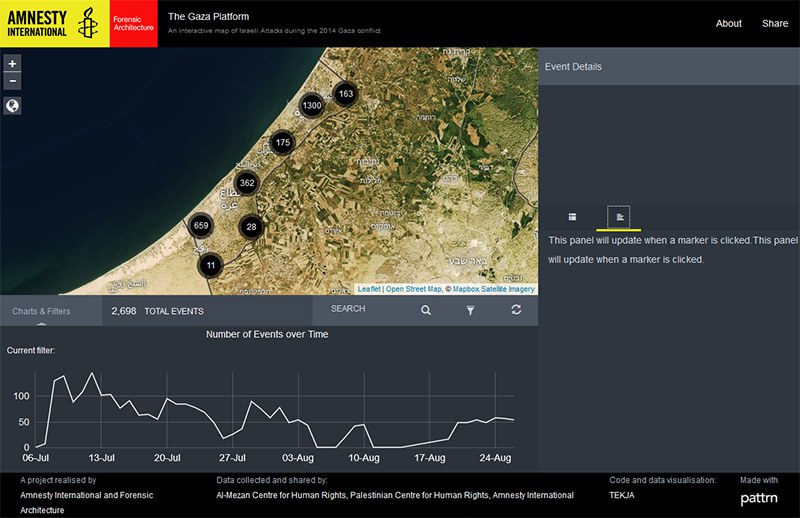Click the Forensic Architecture red logo

(x=133, y=24)
